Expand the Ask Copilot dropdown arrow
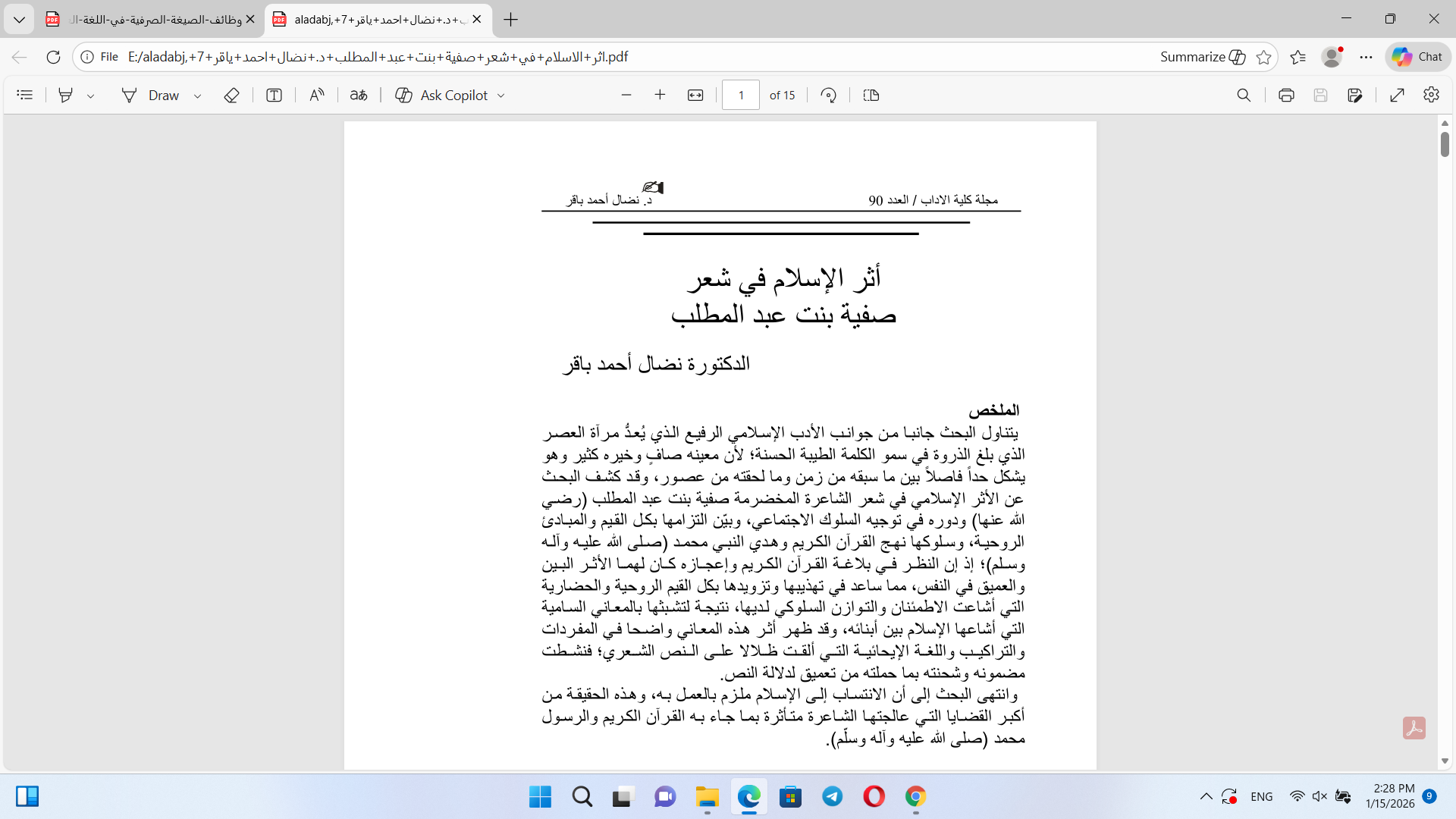Image resolution: width=1456 pixels, height=819 pixels. click(x=500, y=96)
